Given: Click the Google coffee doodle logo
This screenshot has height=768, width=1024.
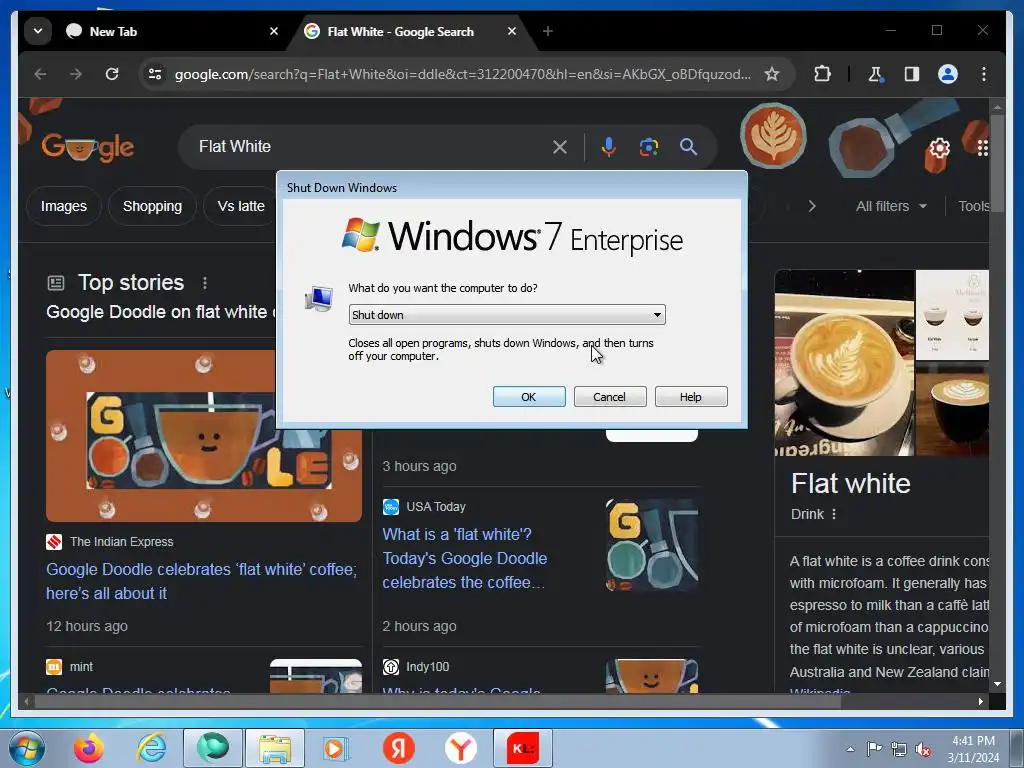Looking at the screenshot, I should tap(88, 147).
